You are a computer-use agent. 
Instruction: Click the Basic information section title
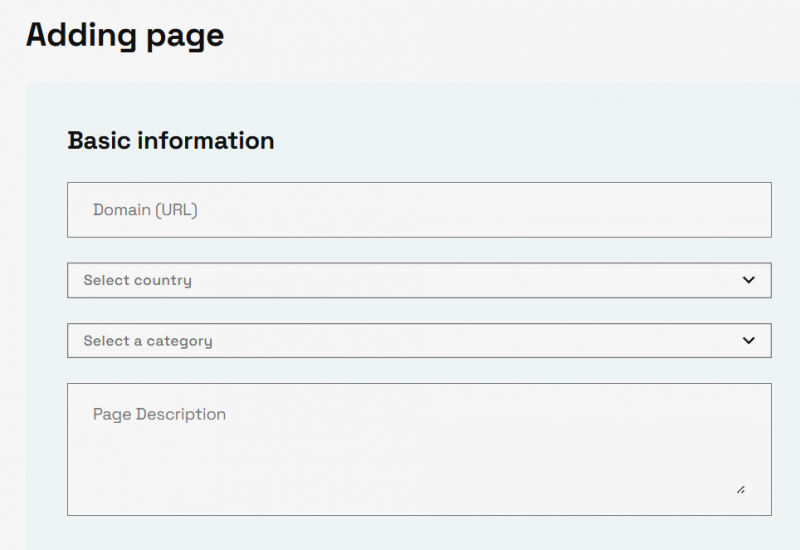point(171,141)
